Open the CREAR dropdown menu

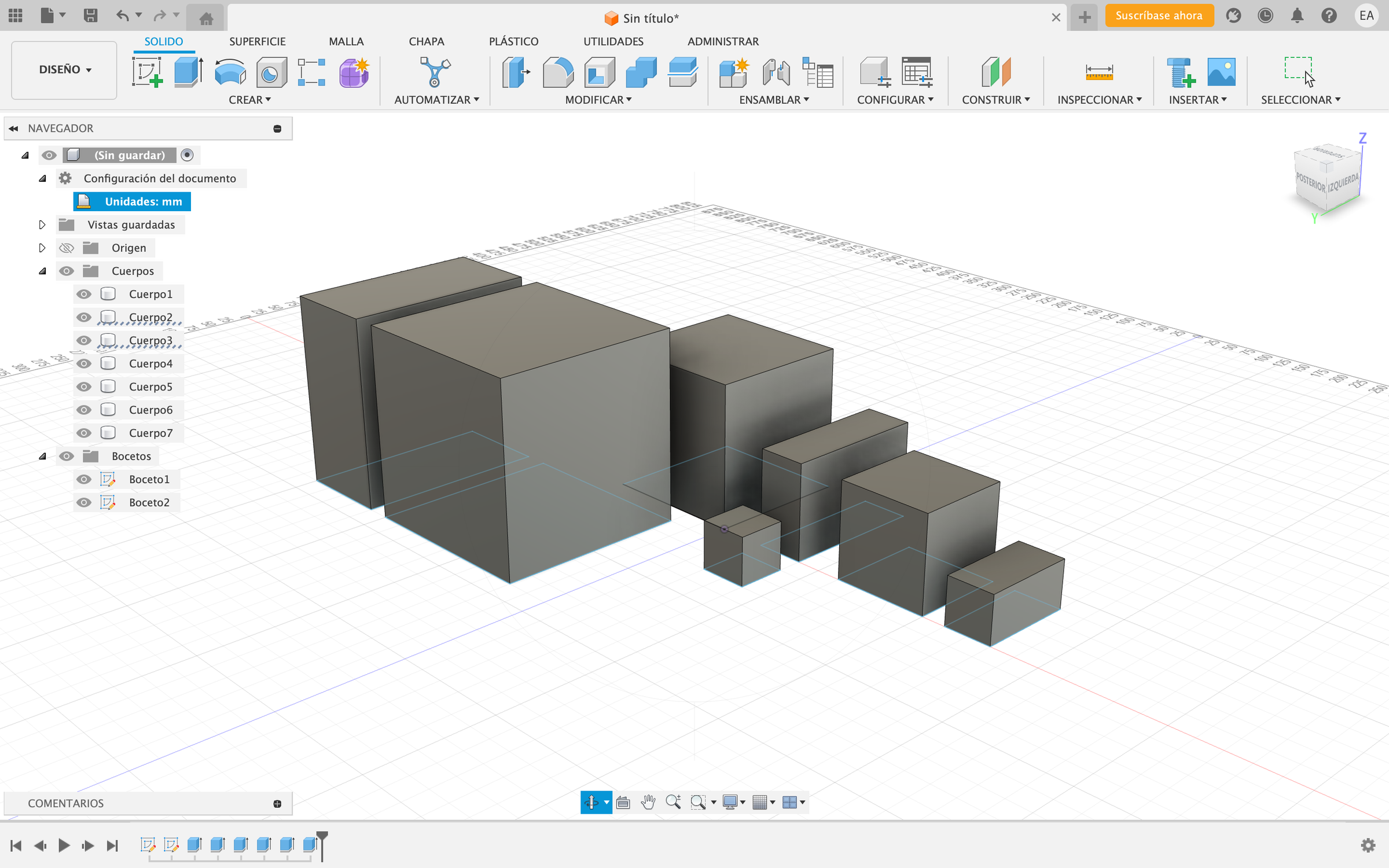coord(249,100)
